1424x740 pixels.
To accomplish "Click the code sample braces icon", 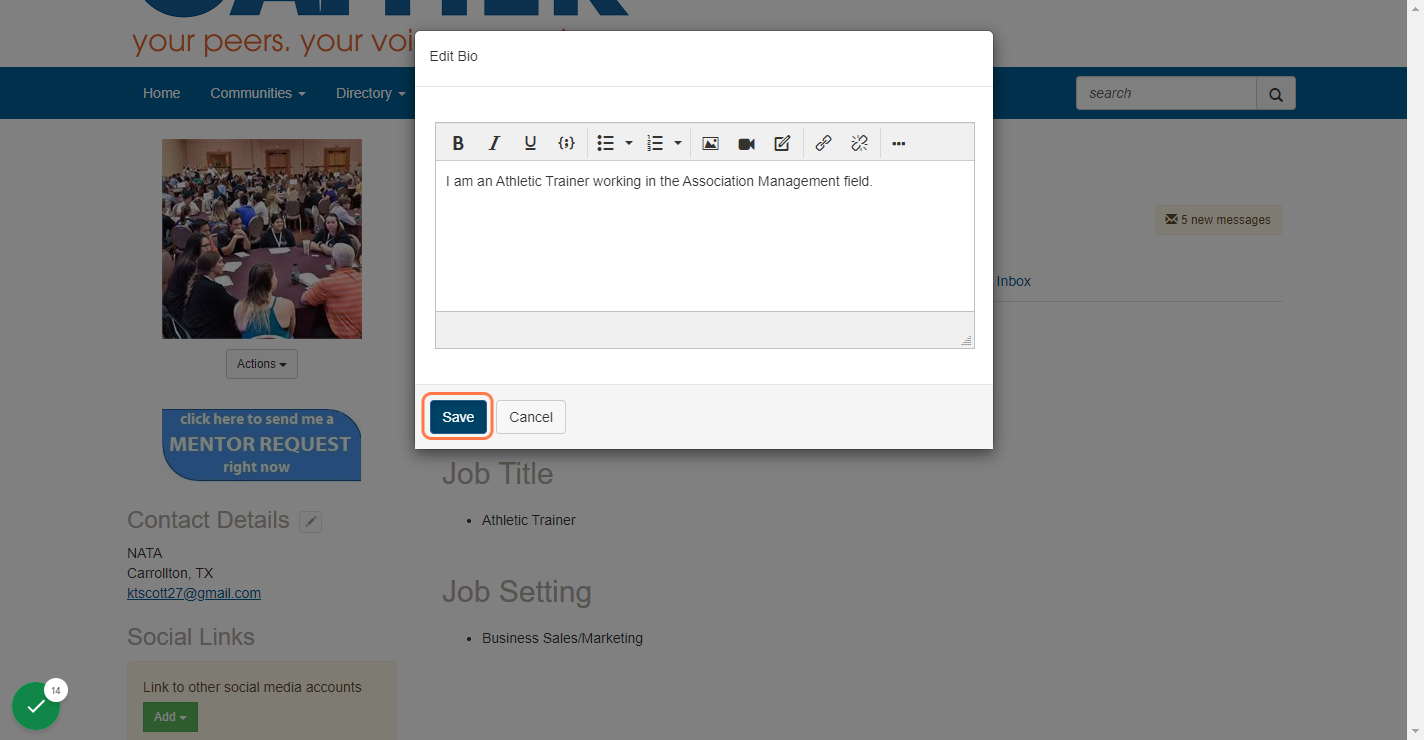I will click(x=566, y=143).
